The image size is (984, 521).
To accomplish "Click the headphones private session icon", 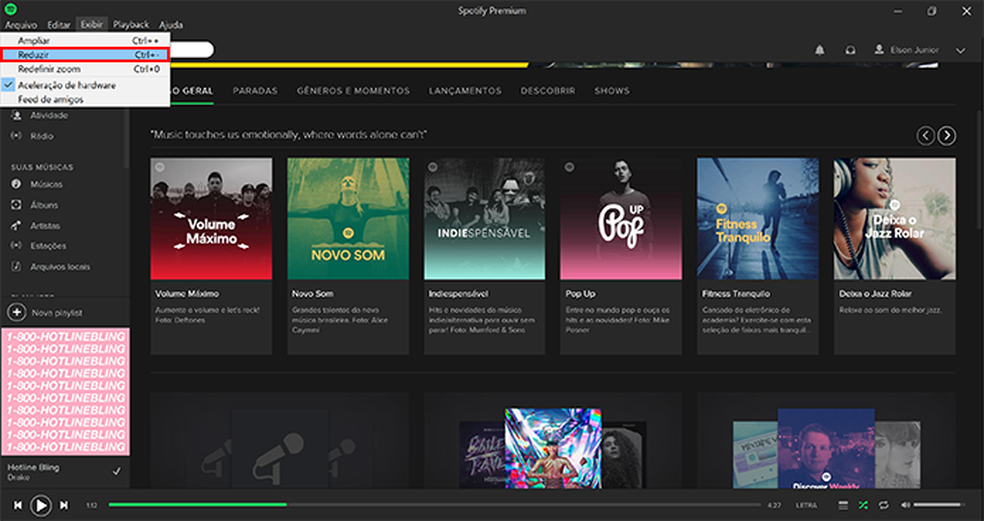I will pos(850,50).
